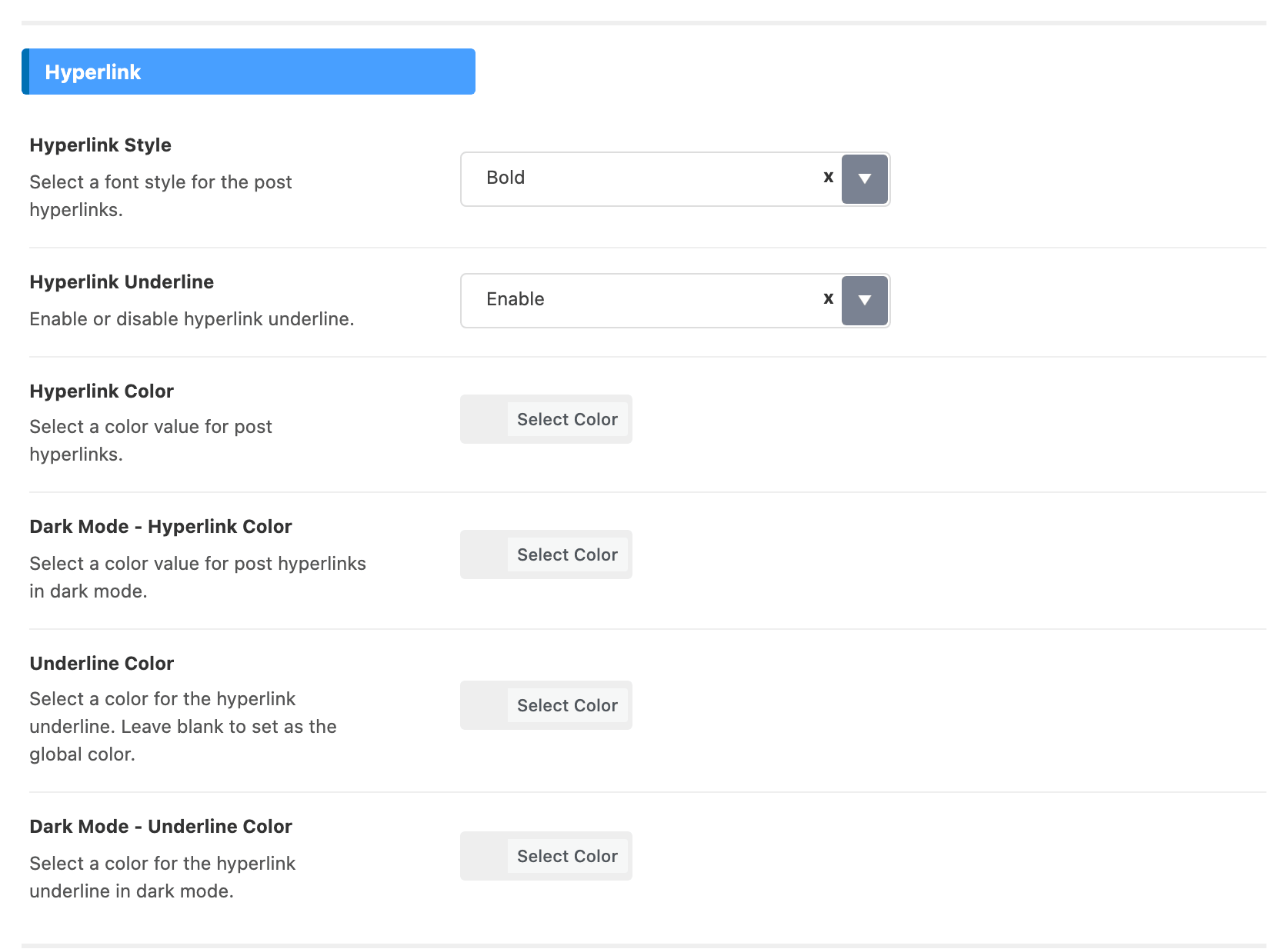Viewport: 1288px width, 949px height.
Task: Click the Hyperlink Style label
Action: 101,145
